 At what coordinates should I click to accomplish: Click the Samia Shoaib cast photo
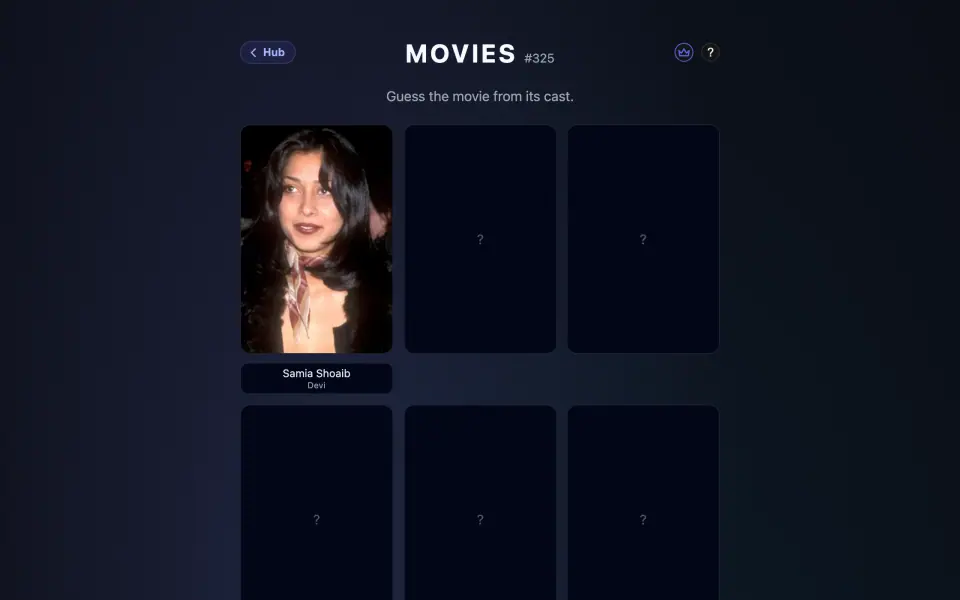pyautogui.click(x=317, y=239)
